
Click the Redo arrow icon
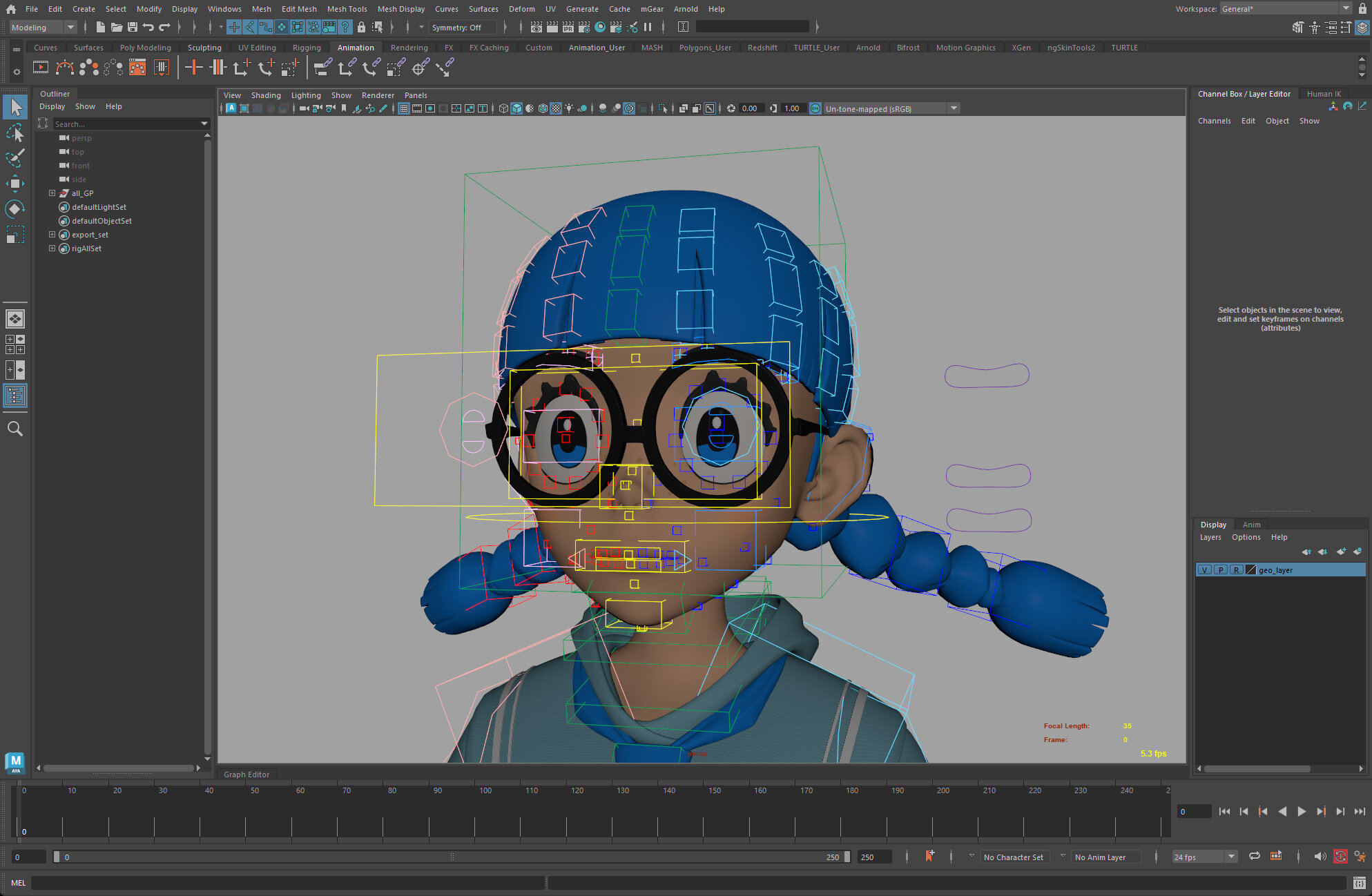click(164, 28)
